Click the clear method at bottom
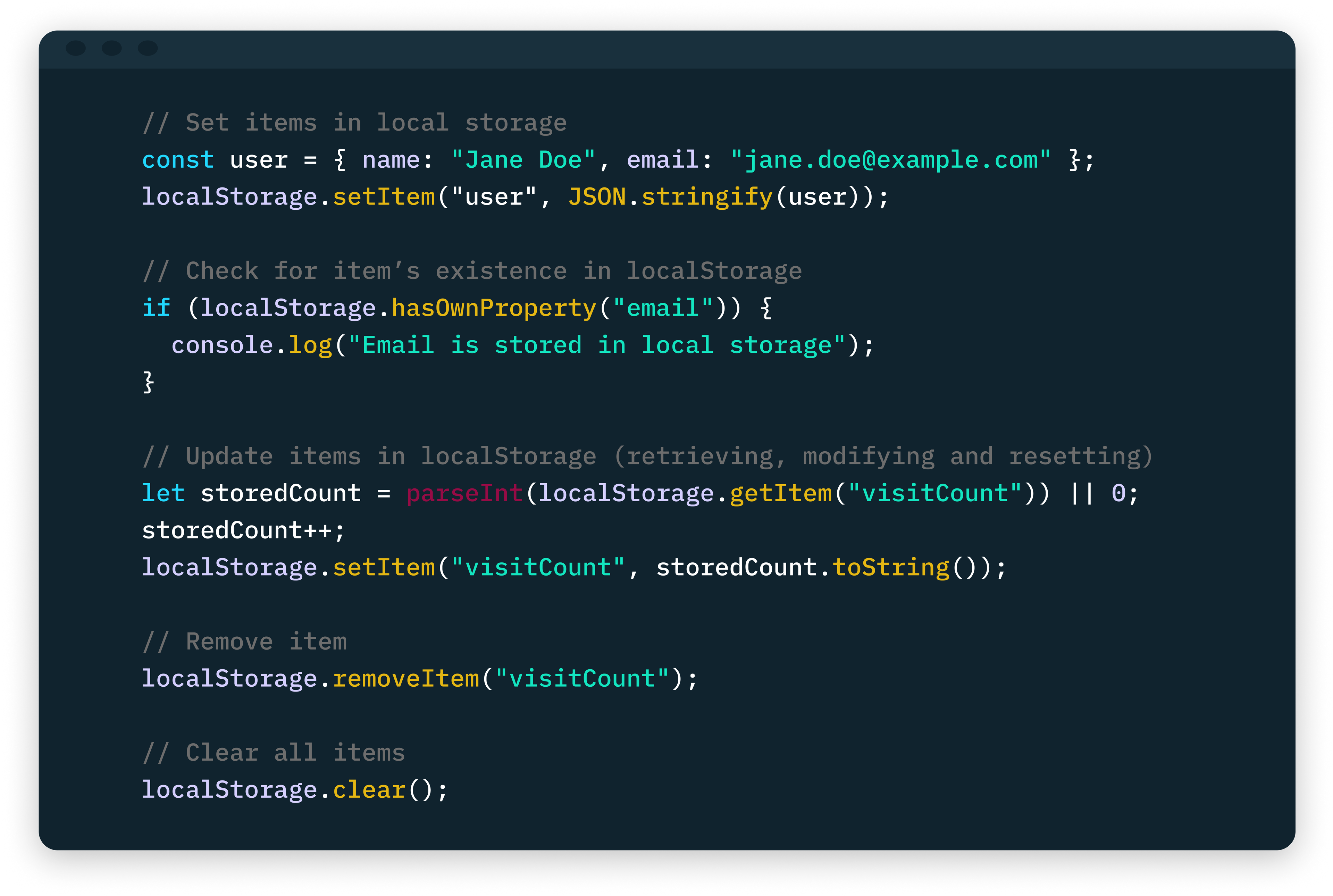1333x896 pixels. click(x=370, y=790)
